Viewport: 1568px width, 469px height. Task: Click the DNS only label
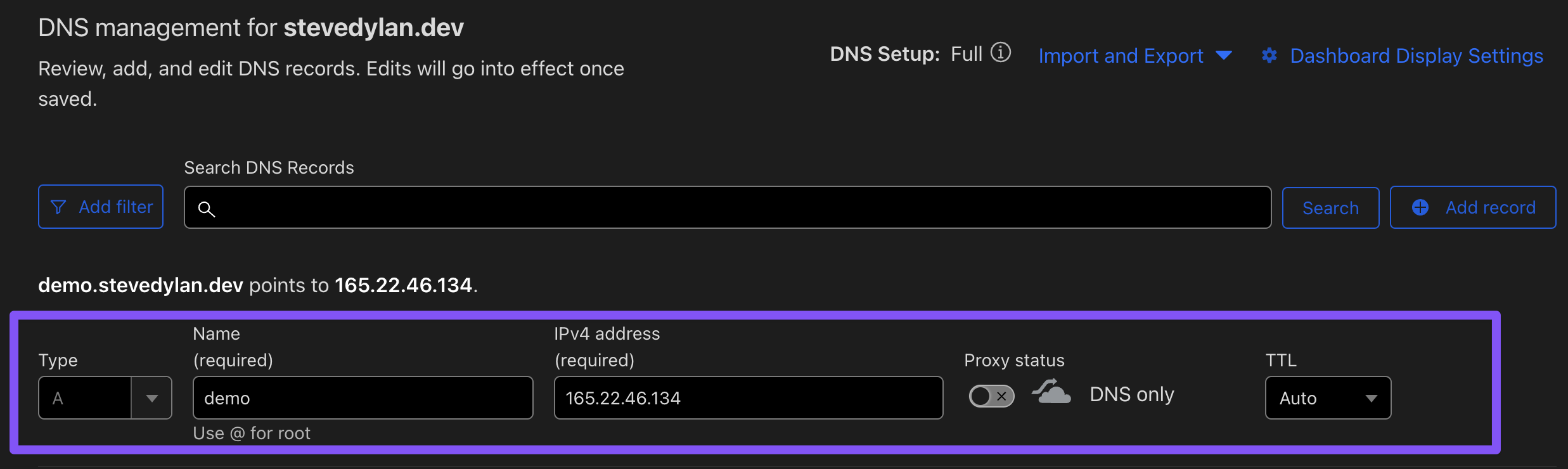(1132, 394)
